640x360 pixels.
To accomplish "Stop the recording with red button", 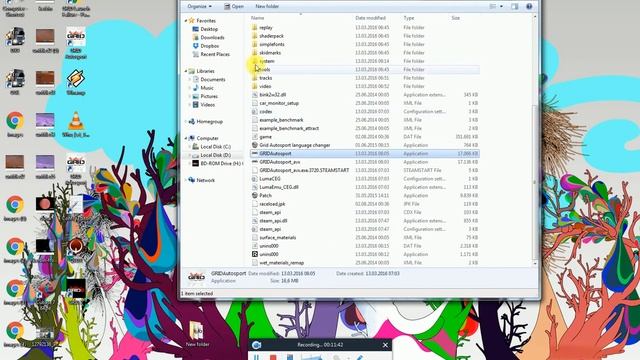I will pyautogui.click(x=273, y=357).
